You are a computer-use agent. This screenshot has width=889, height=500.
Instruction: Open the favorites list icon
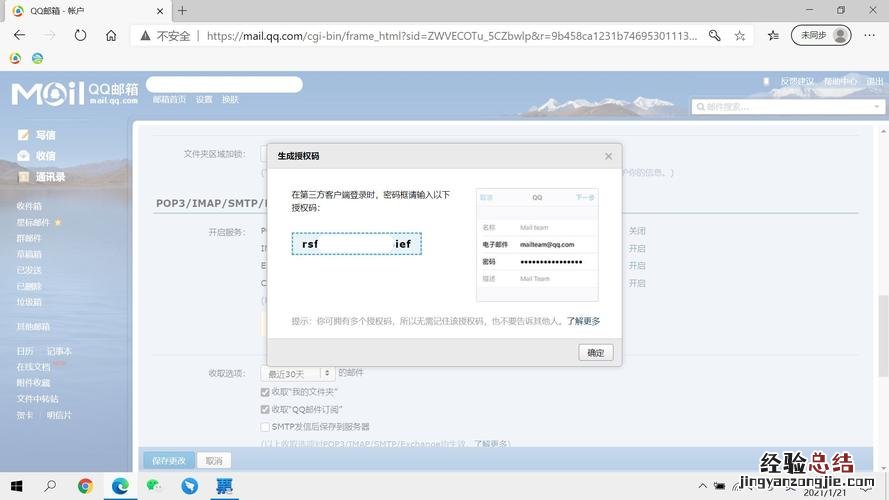click(773, 36)
